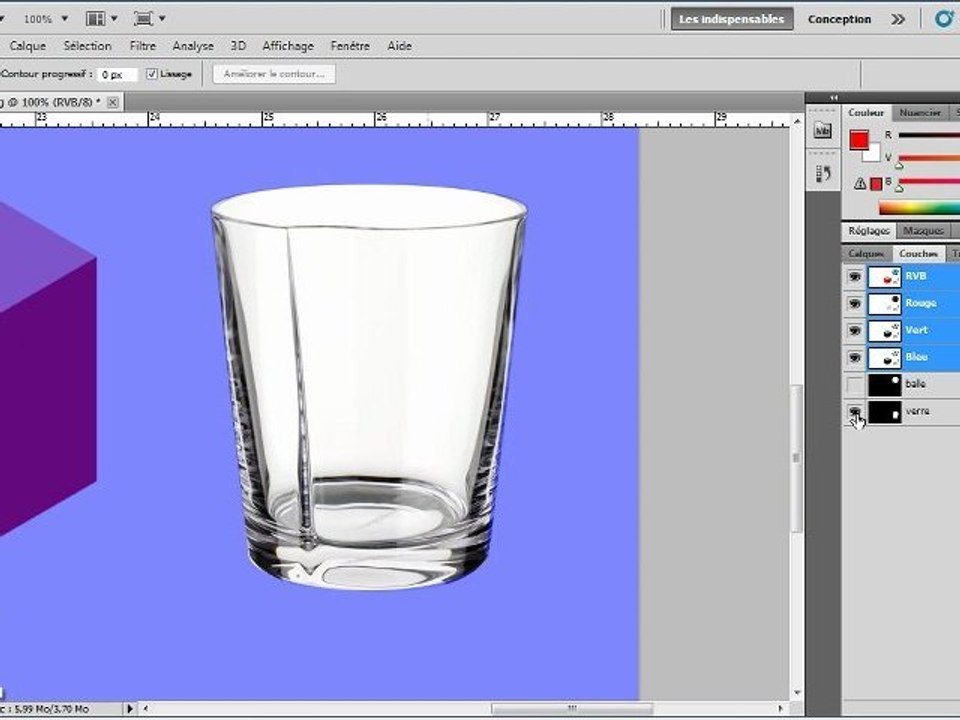Switch to the Réglages tab
The image size is (960, 720).
869,231
